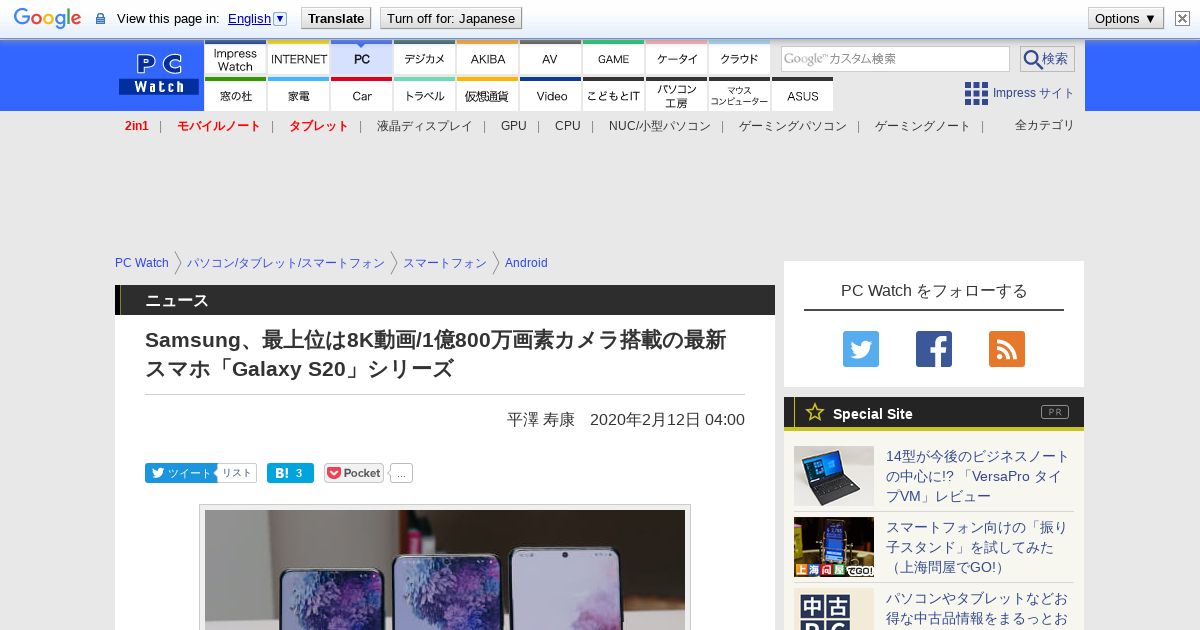Open the クラウド nav tab
Viewport: 1200px width, 630px height.
pyautogui.click(x=739, y=59)
